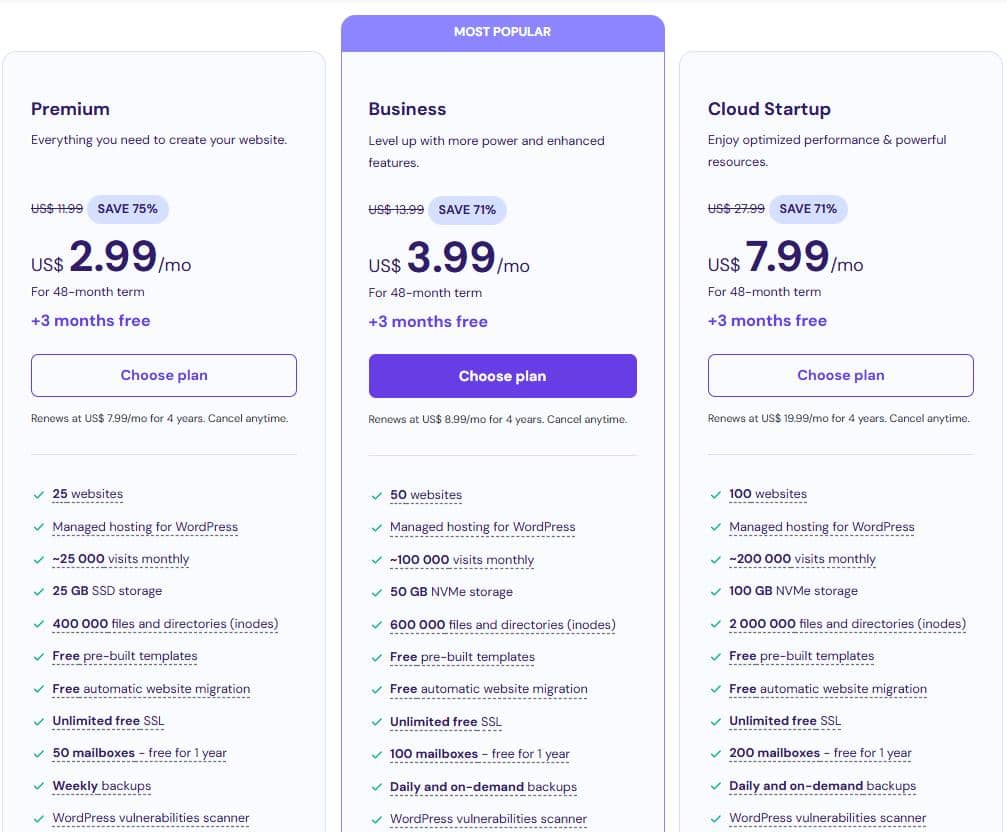Click checkmark next to Business 50 websites

pyautogui.click(x=376, y=495)
